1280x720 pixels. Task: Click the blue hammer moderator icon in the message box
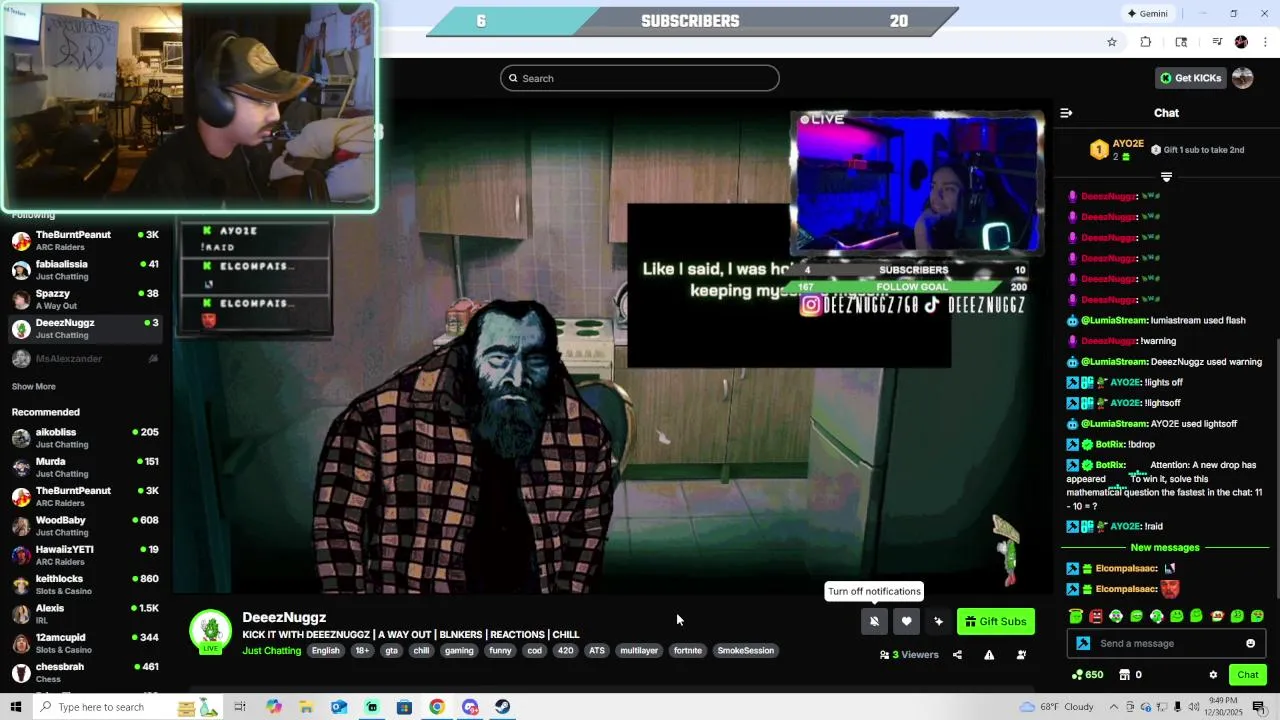coord(1083,643)
